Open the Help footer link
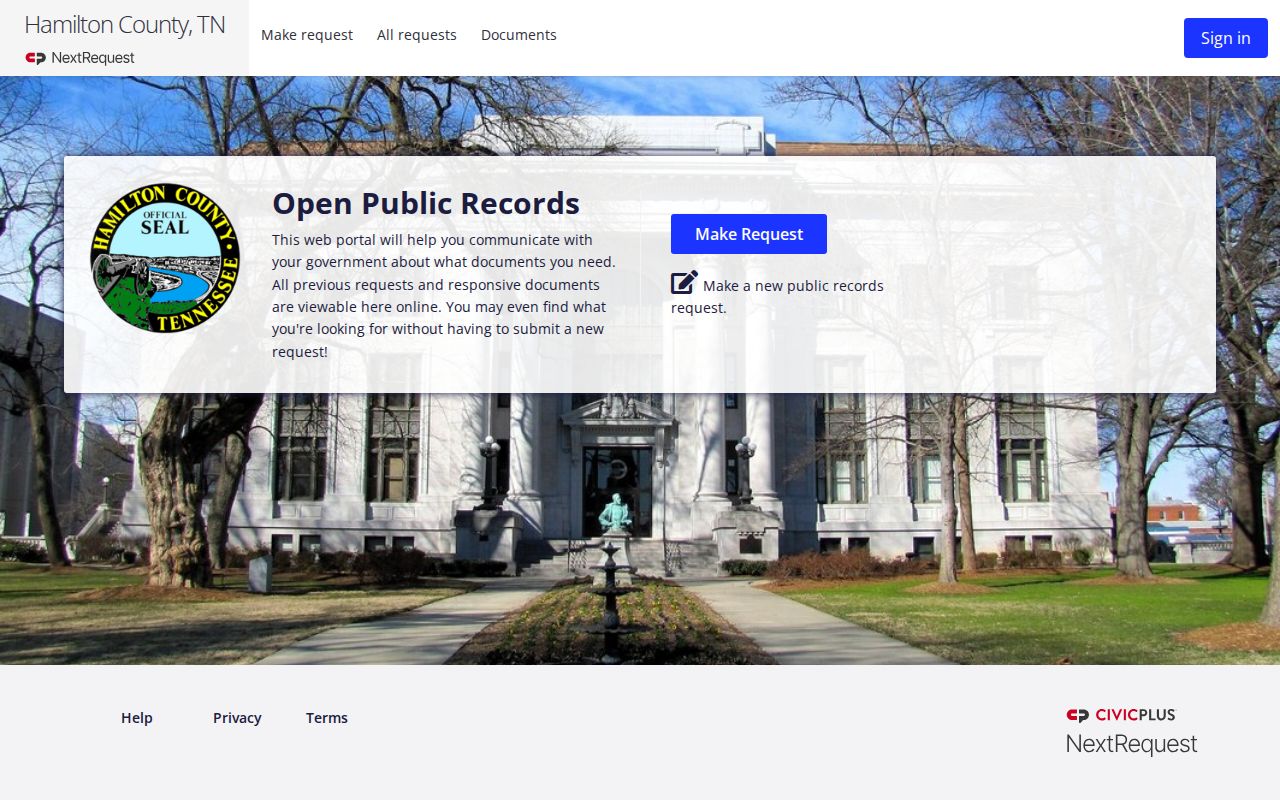The image size is (1280, 800). point(137,718)
